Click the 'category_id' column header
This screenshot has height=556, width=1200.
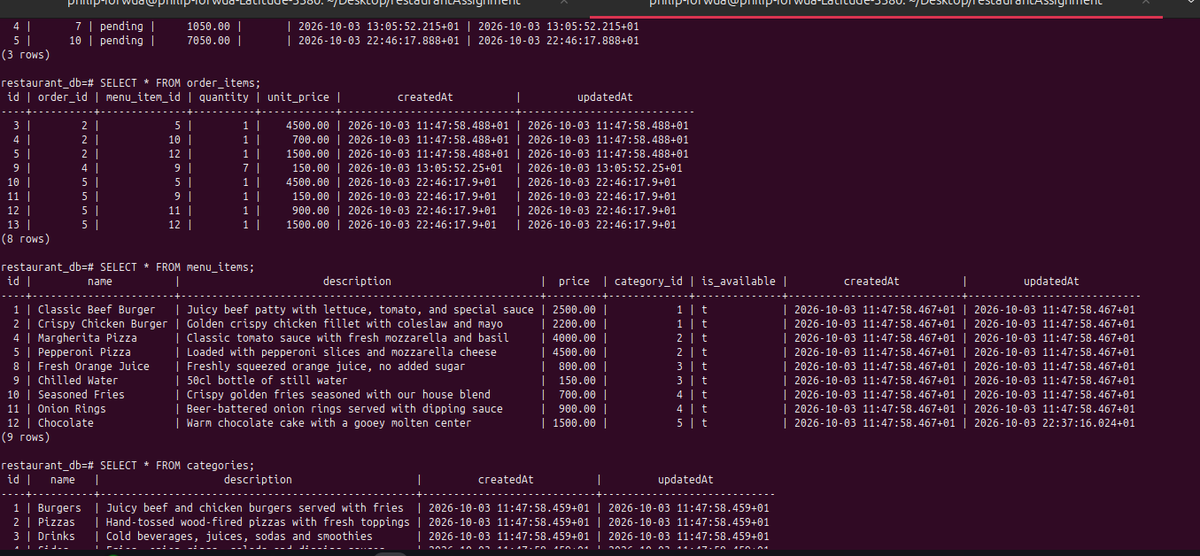click(648, 282)
